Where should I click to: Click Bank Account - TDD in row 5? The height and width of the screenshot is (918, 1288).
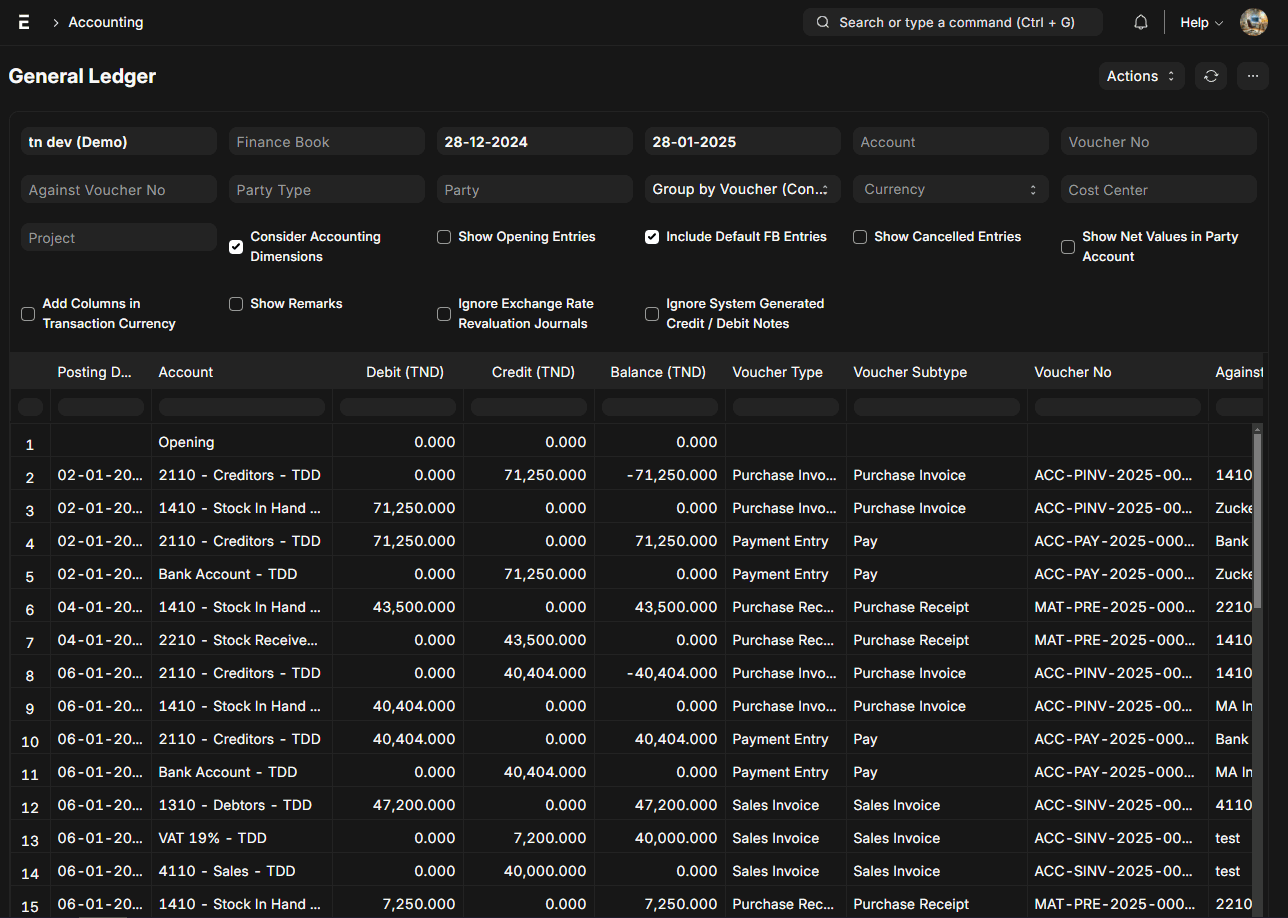tap(241, 574)
